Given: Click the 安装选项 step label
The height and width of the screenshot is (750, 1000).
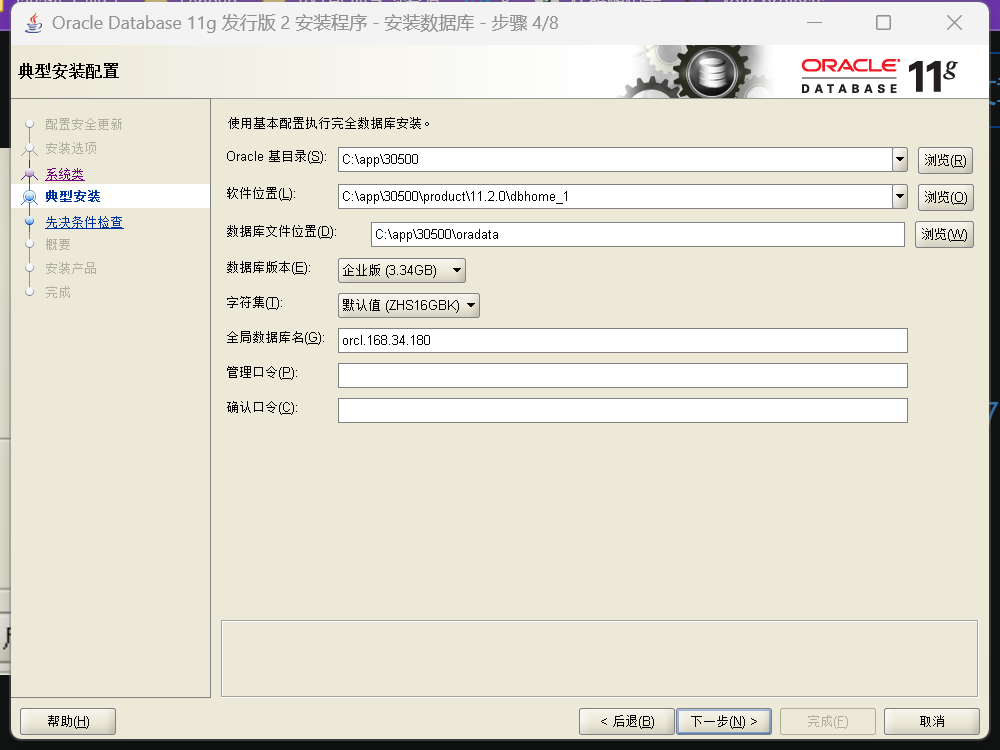Looking at the screenshot, I should [x=71, y=148].
